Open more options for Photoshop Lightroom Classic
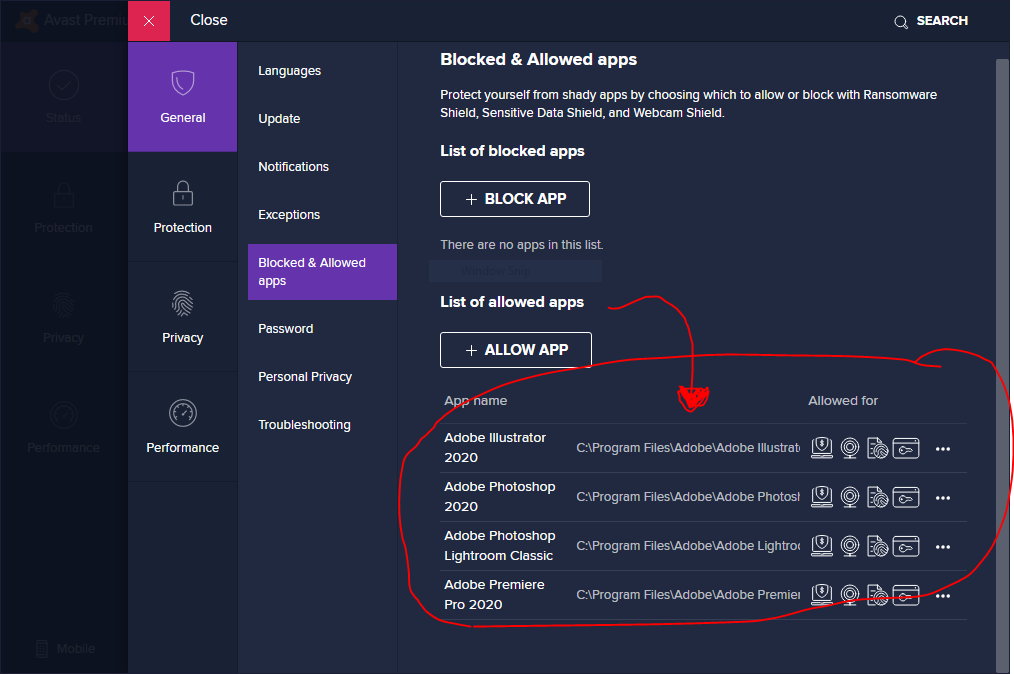This screenshot has width=1014, height=674. (x=943, y=547)
